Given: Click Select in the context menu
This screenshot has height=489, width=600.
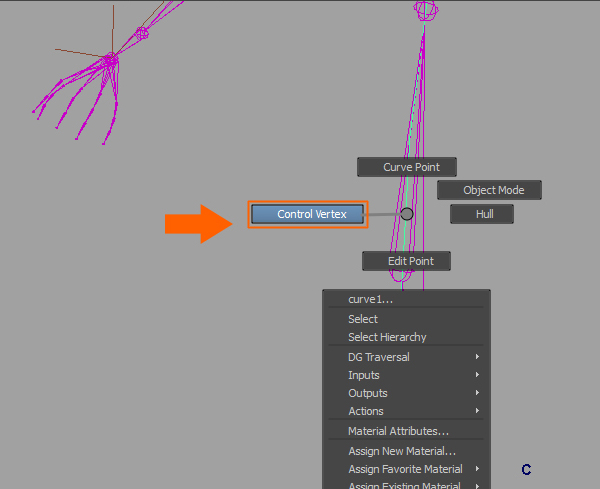Looking at the screenshot, I should point(406,319).
